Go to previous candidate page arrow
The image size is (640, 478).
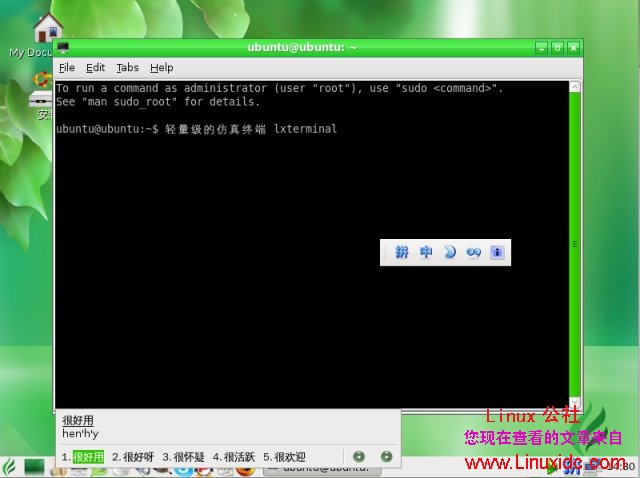359,456
